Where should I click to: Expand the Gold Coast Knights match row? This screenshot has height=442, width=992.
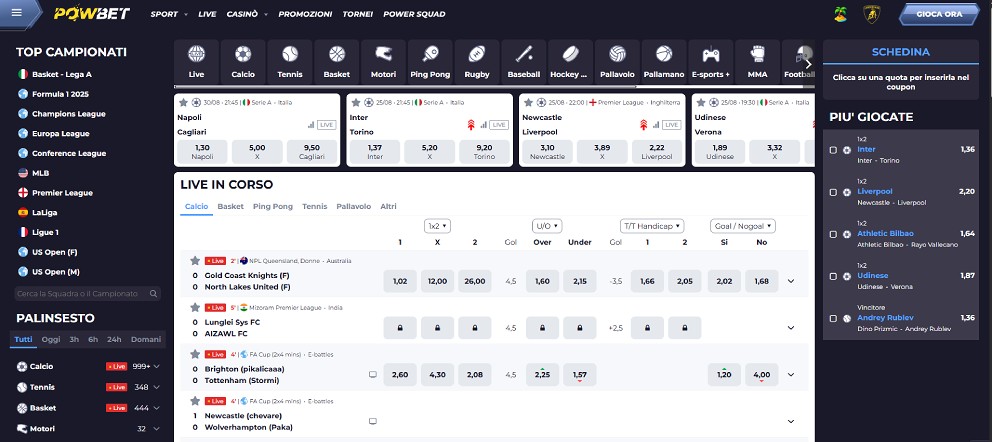coord(791,282)
